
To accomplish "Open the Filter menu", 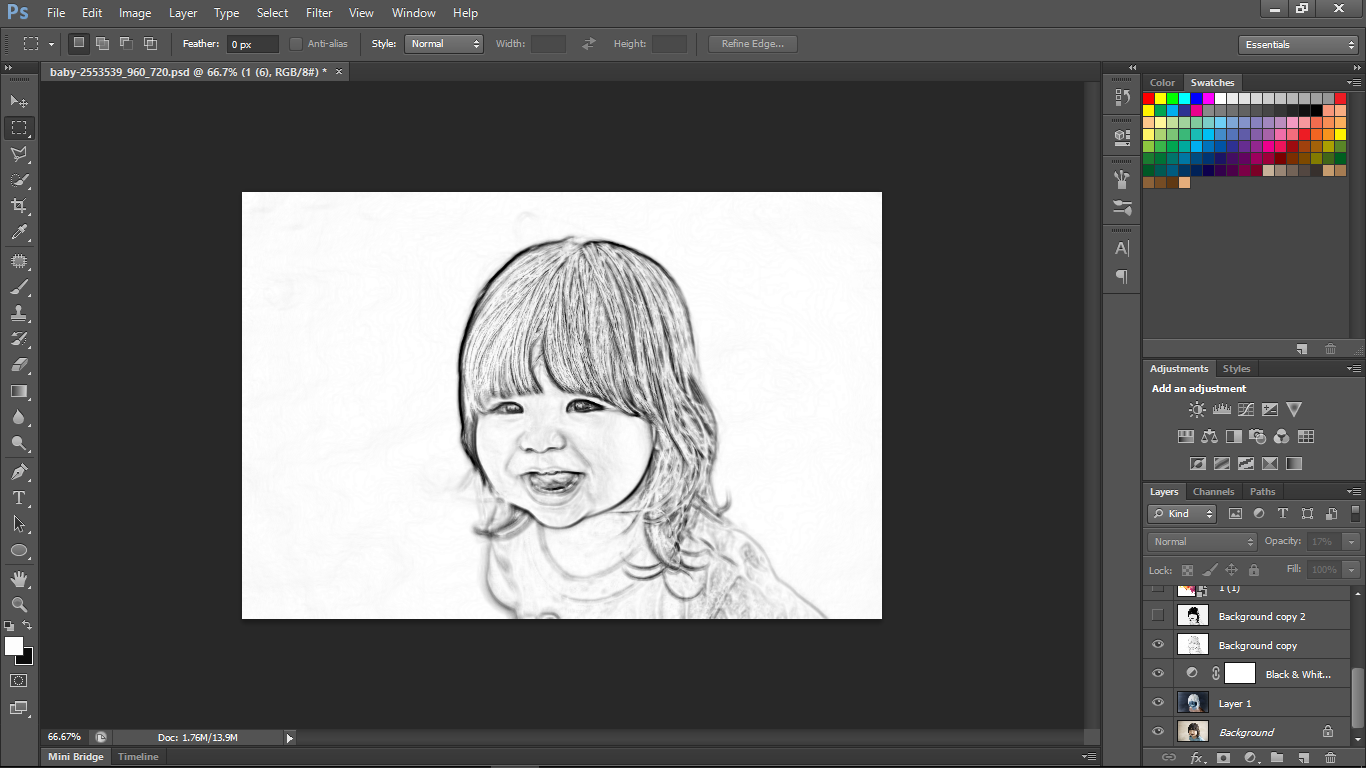I will tap(319, 13).
